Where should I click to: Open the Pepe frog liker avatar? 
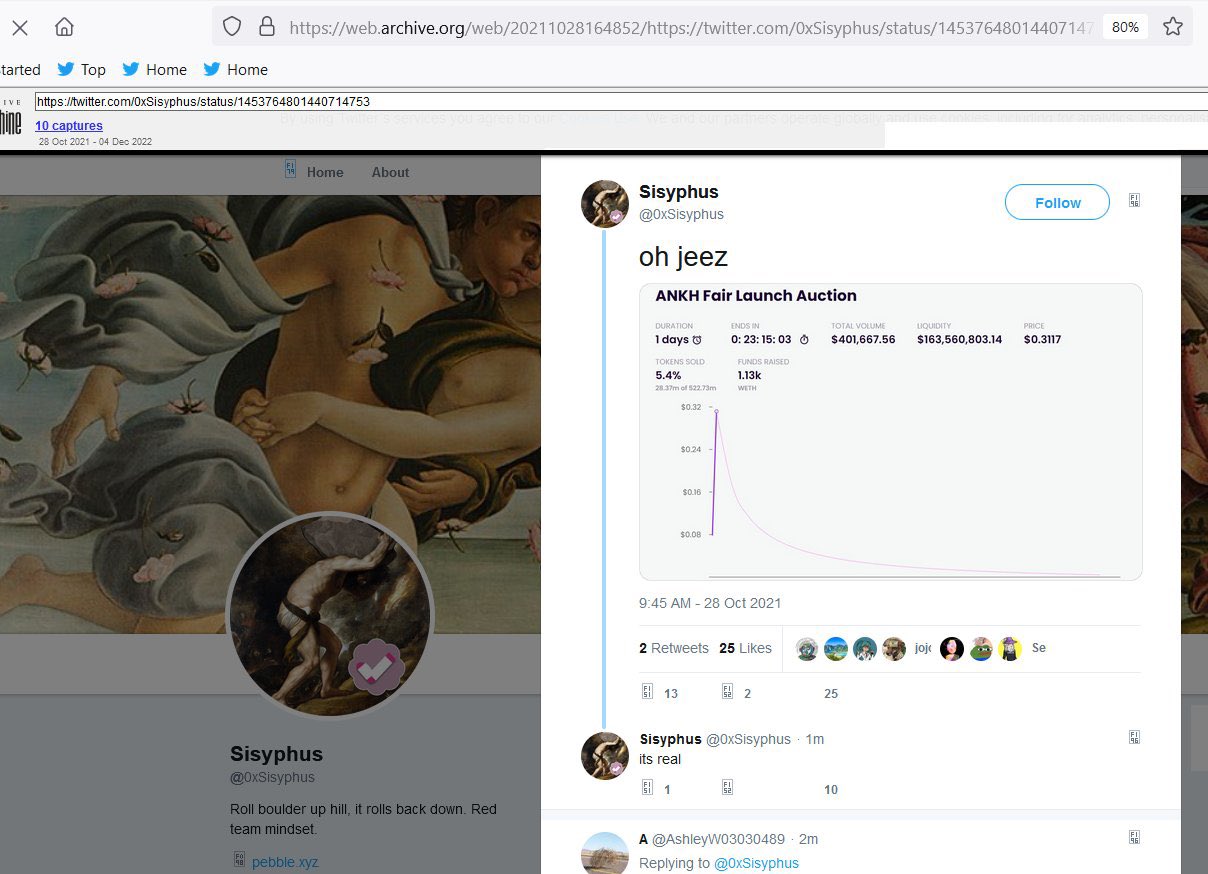pyautogui.click(x=981, y=649)
